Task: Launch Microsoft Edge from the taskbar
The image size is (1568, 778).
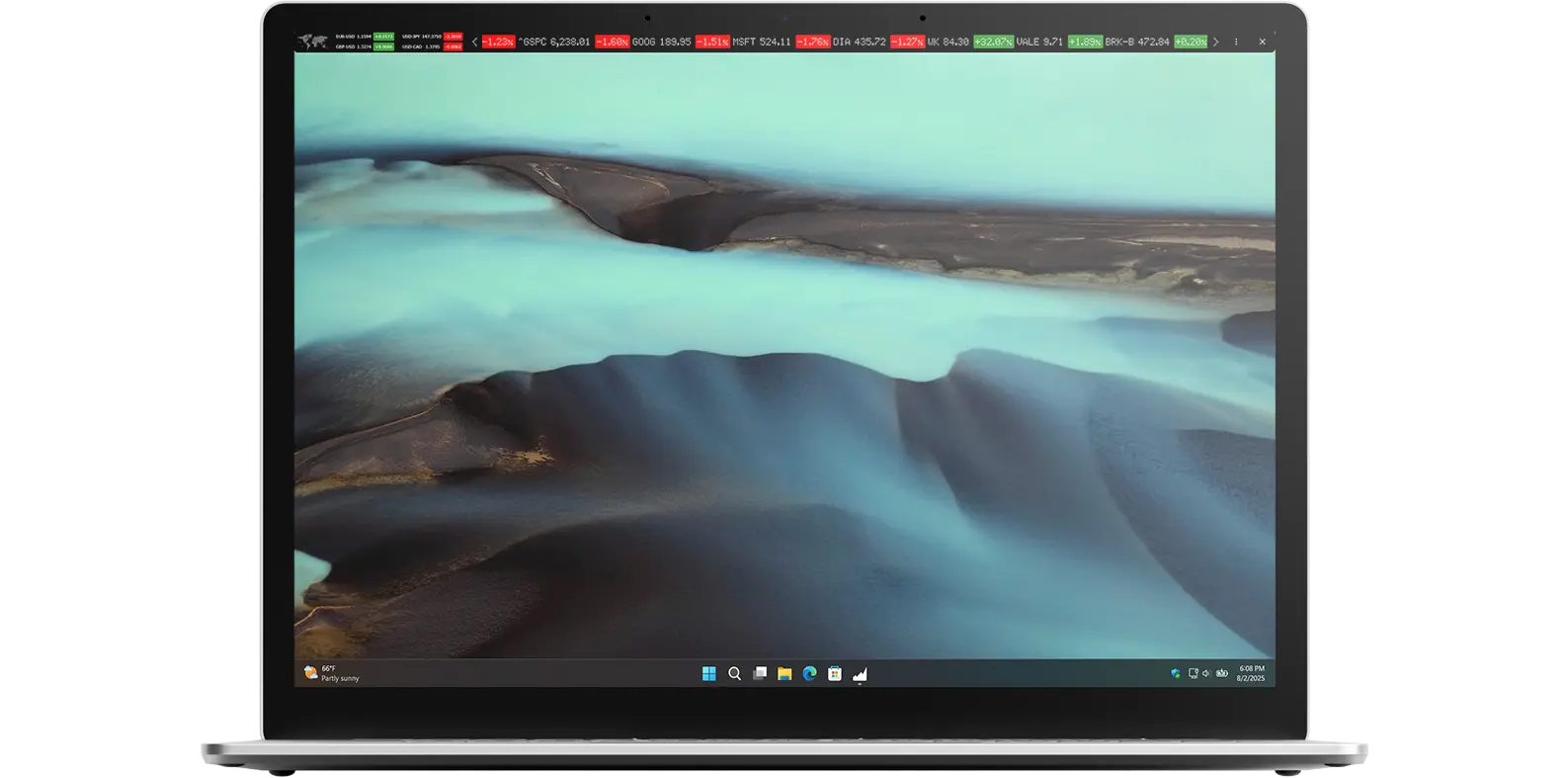Action: [x=809, y=673]
